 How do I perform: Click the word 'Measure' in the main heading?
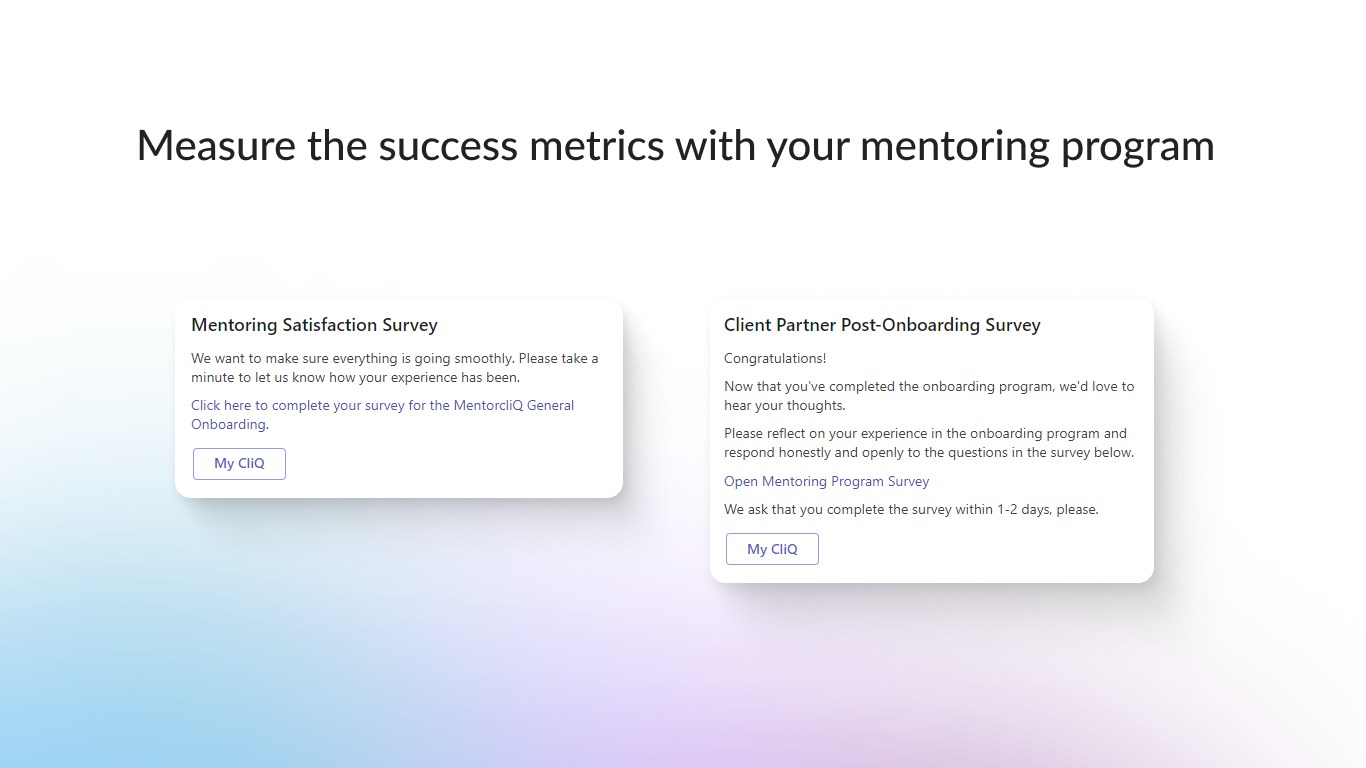pos(216,145)
